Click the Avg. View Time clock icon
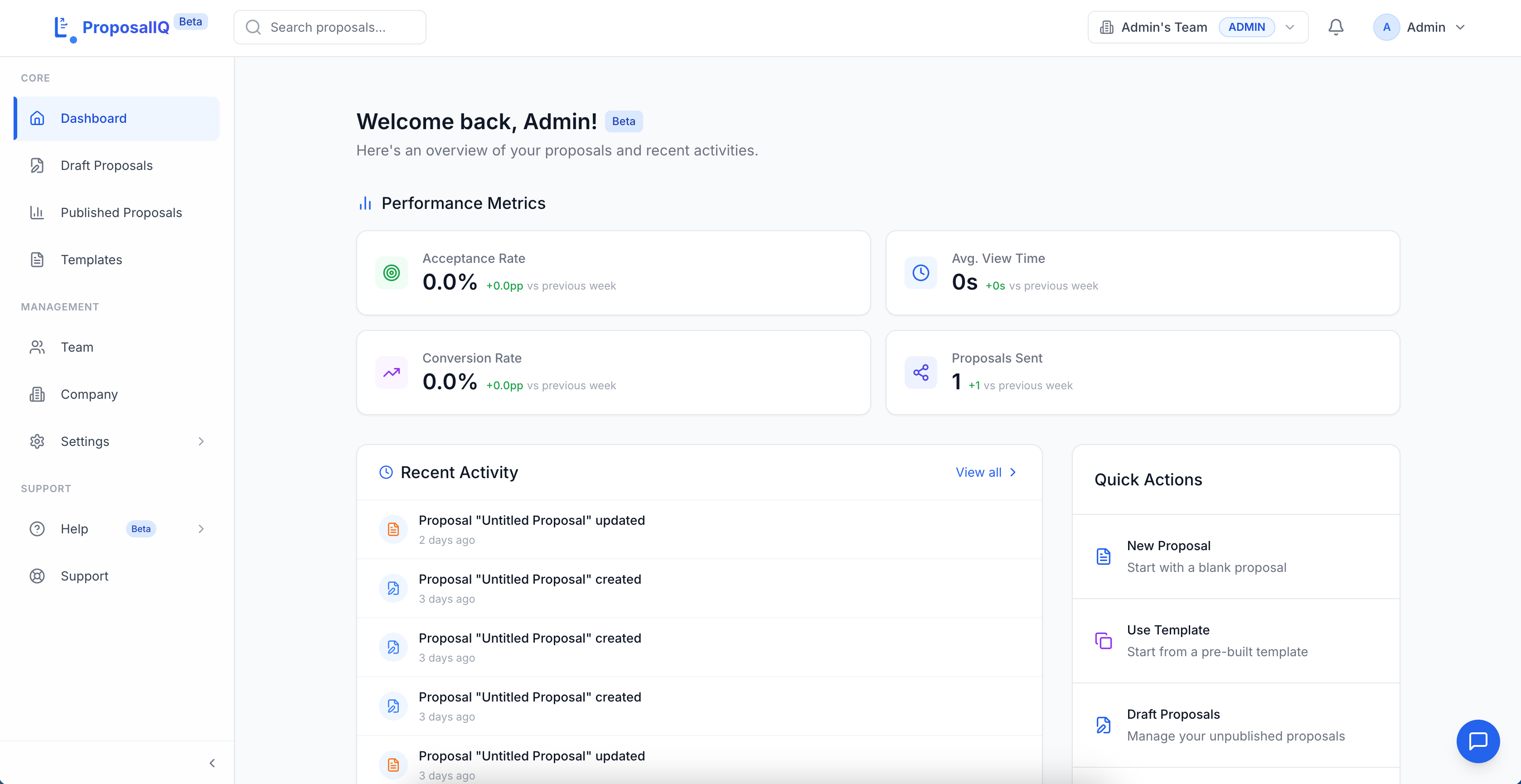This screenshot has width=1521, height=784. pyautogui.click(x=920, y=273)
